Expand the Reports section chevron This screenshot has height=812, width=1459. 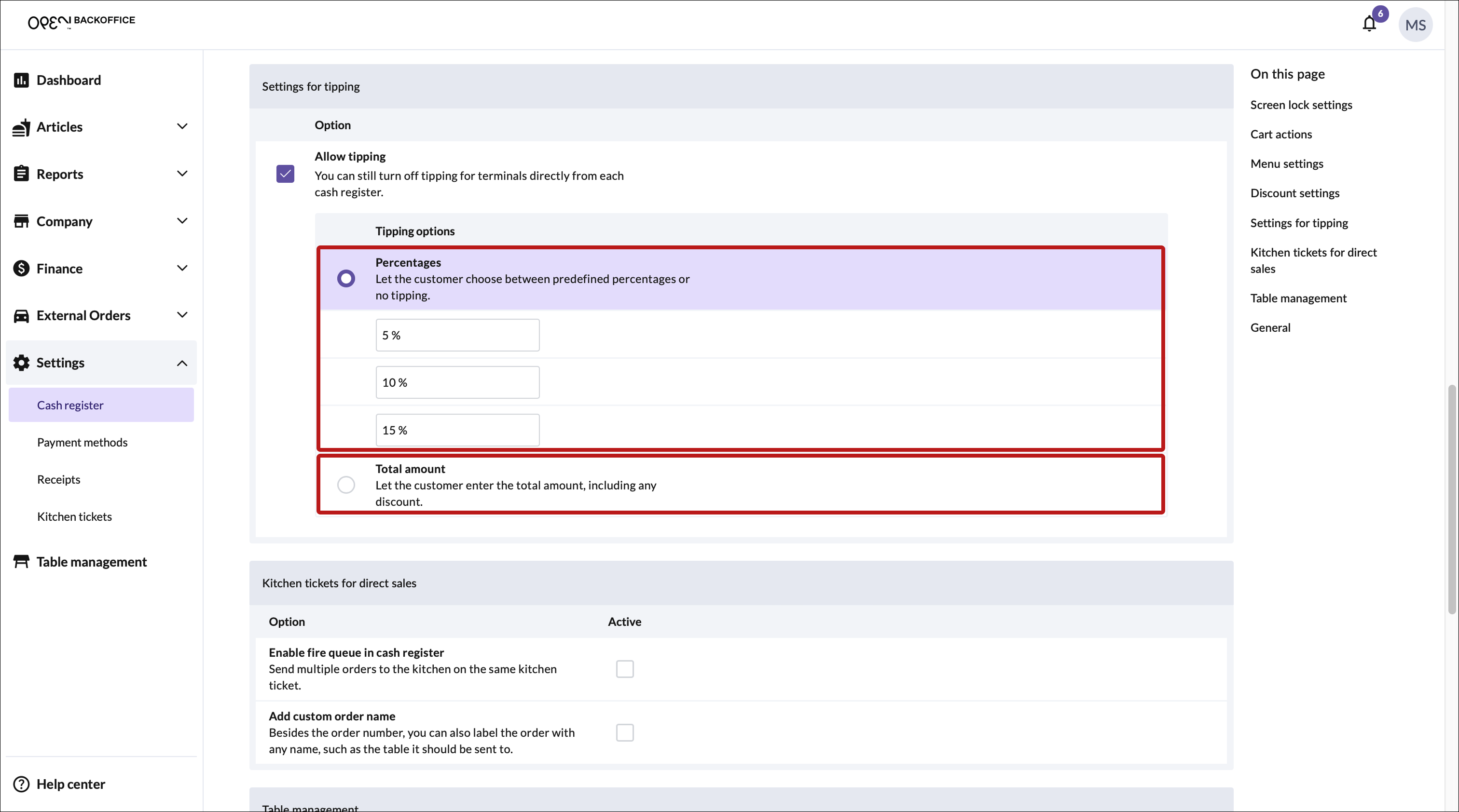pos(182,174)
